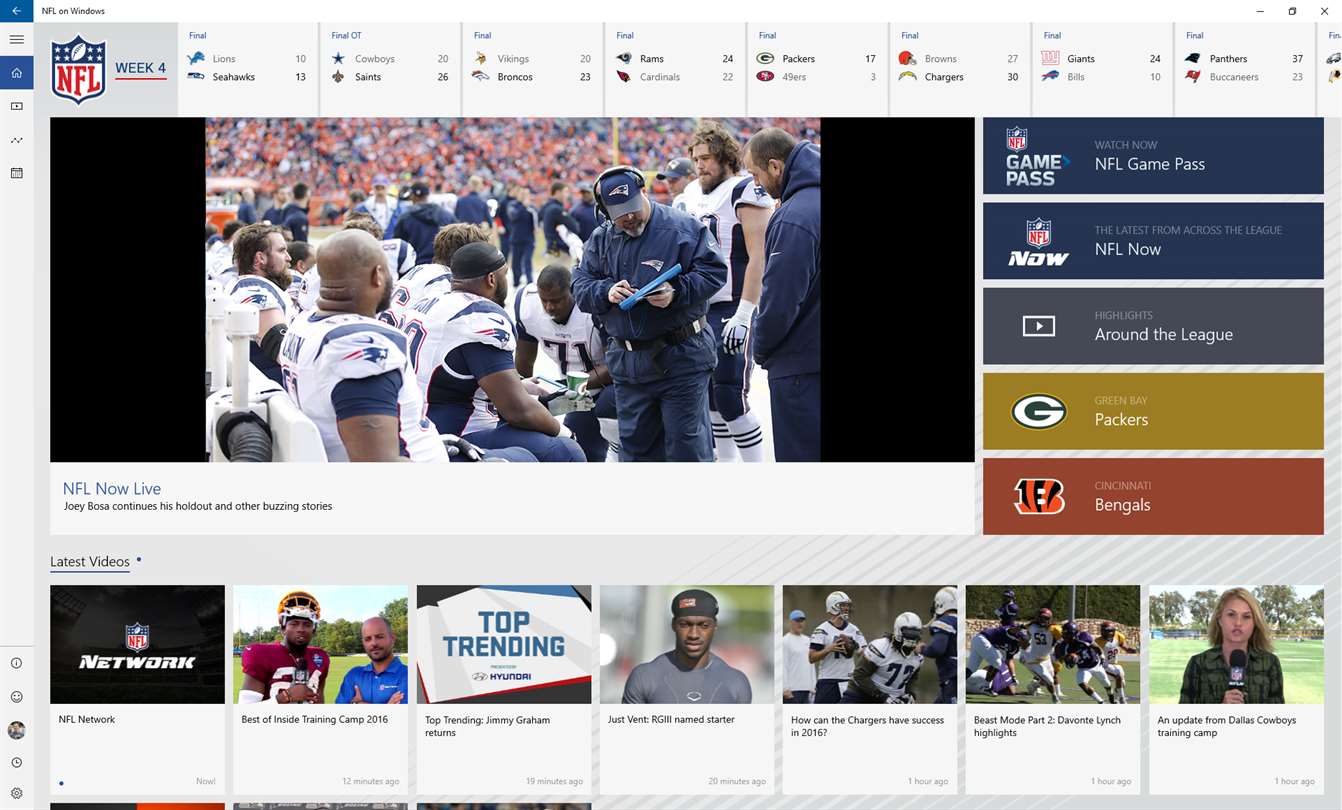Click the Panthers team logo
1342x810 pixels.
(1193, 59)
